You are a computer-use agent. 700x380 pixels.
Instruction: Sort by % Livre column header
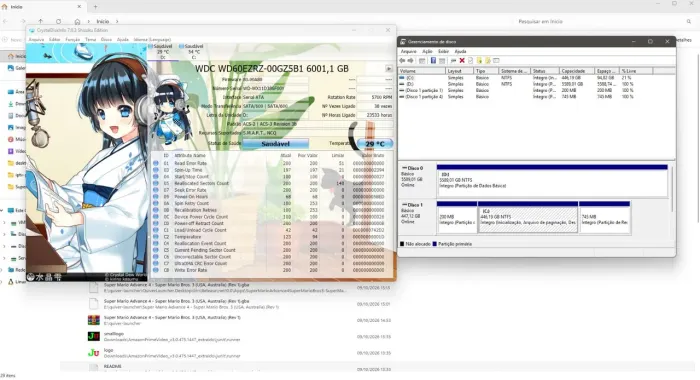pyautogui.click(x=637, y=71)
